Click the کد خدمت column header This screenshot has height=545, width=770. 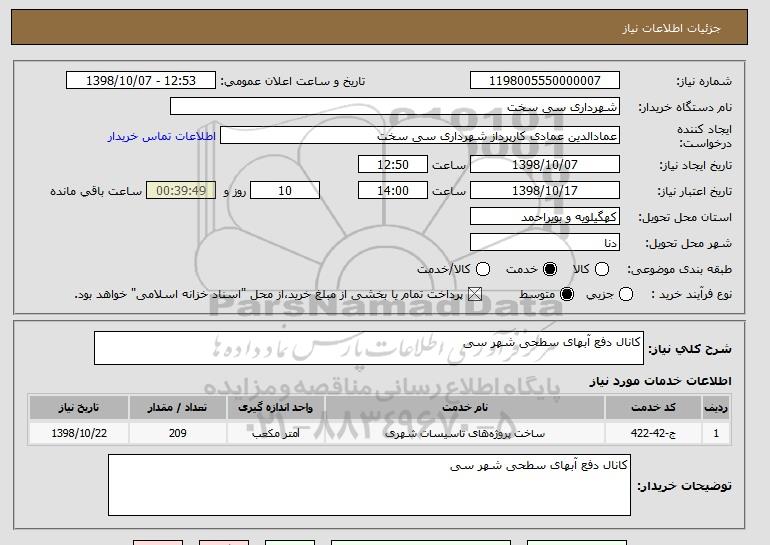pos(653,408)
